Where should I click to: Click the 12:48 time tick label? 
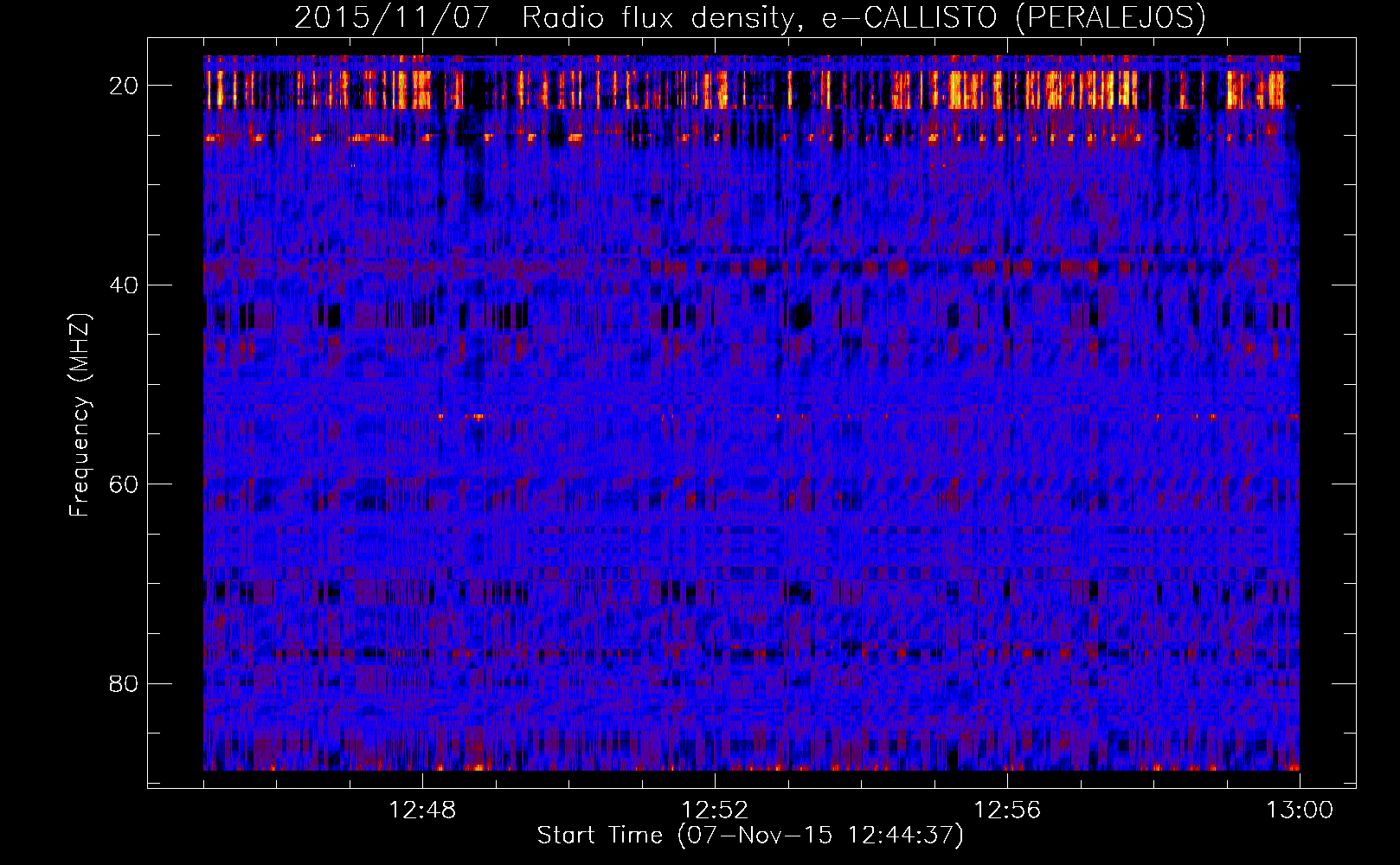(423, 811)
